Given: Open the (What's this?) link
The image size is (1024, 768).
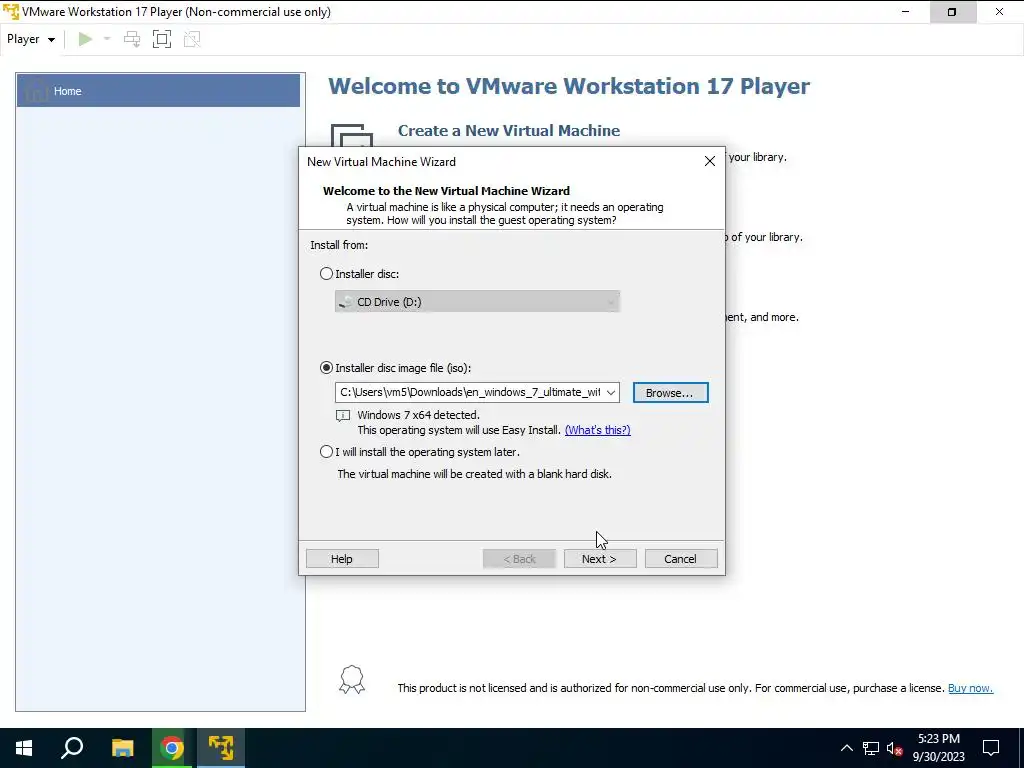Looking at the screenshot, I should pyautogui.click(x=598, y=430).
